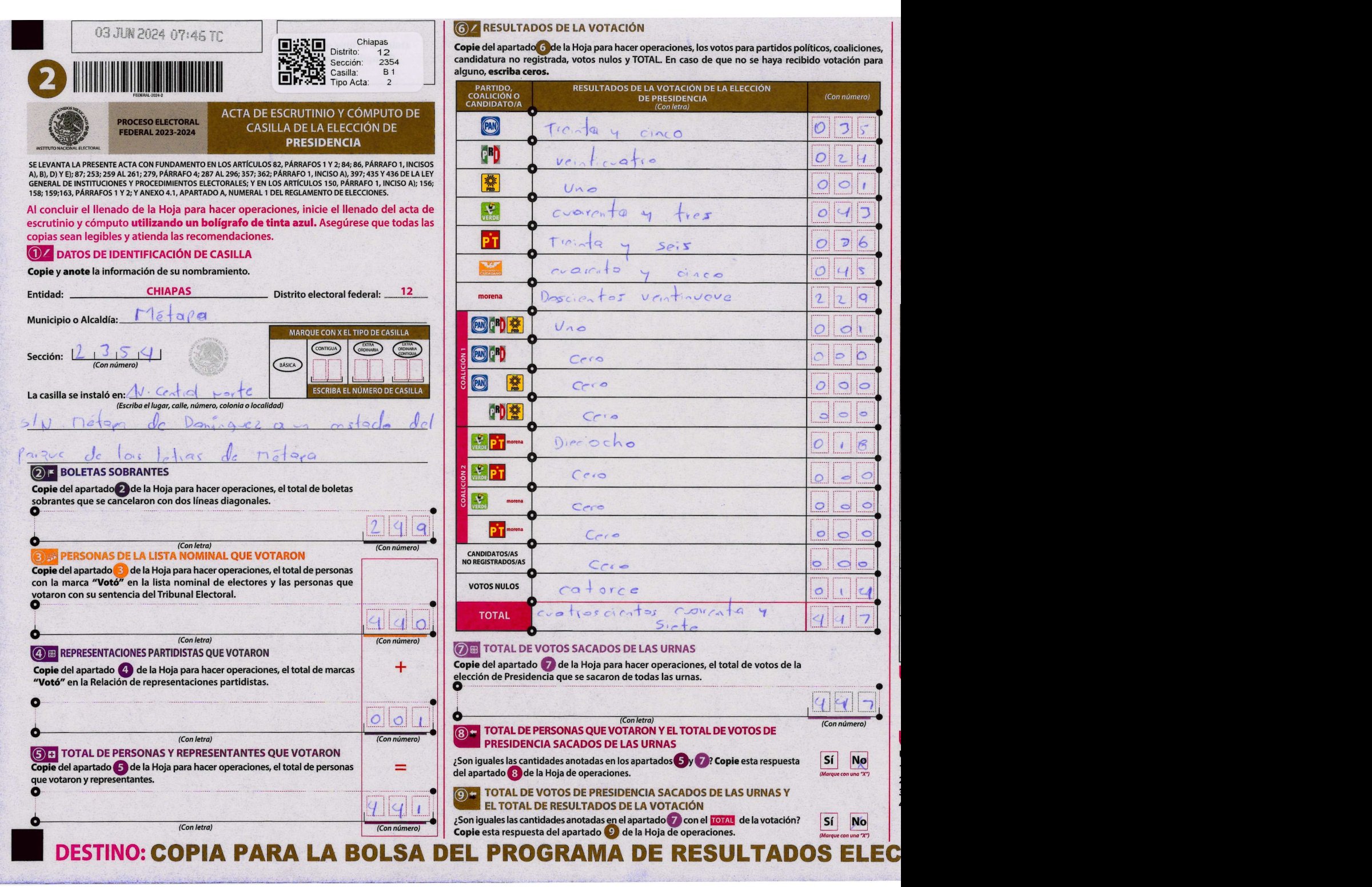
Task: Select the "Contigua" casilla type oval
Action: coord(326,349)
